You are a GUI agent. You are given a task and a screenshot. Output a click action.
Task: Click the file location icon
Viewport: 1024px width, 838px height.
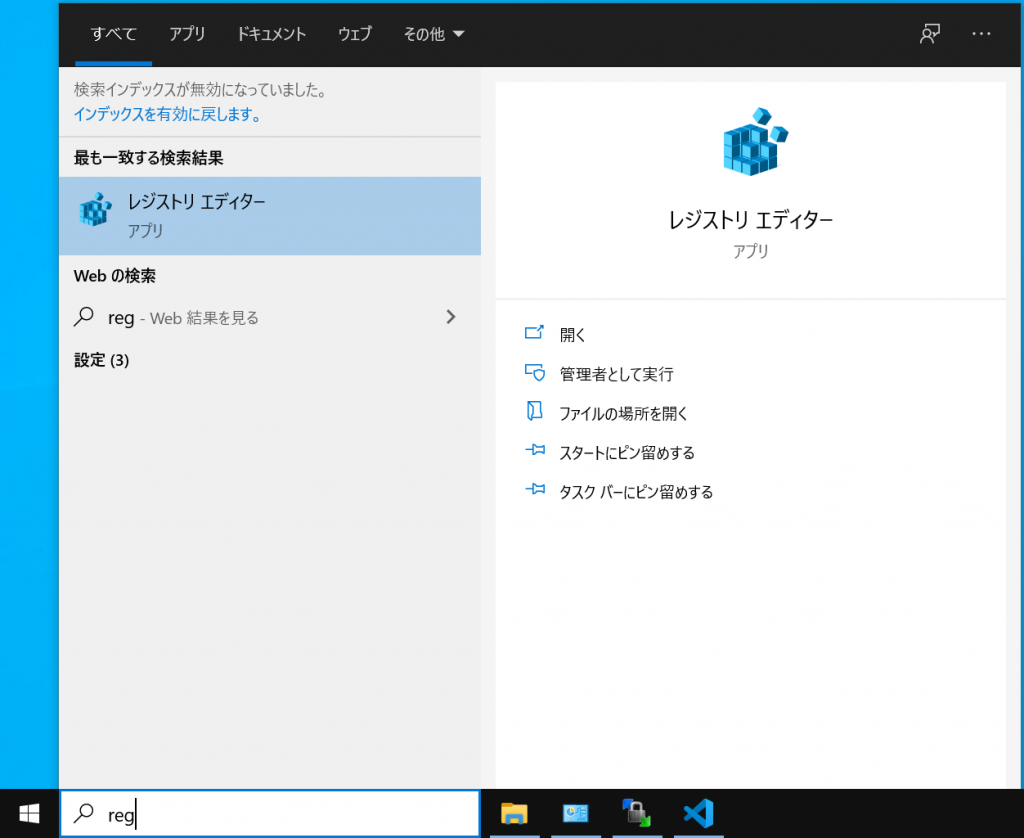coord(534,411)
